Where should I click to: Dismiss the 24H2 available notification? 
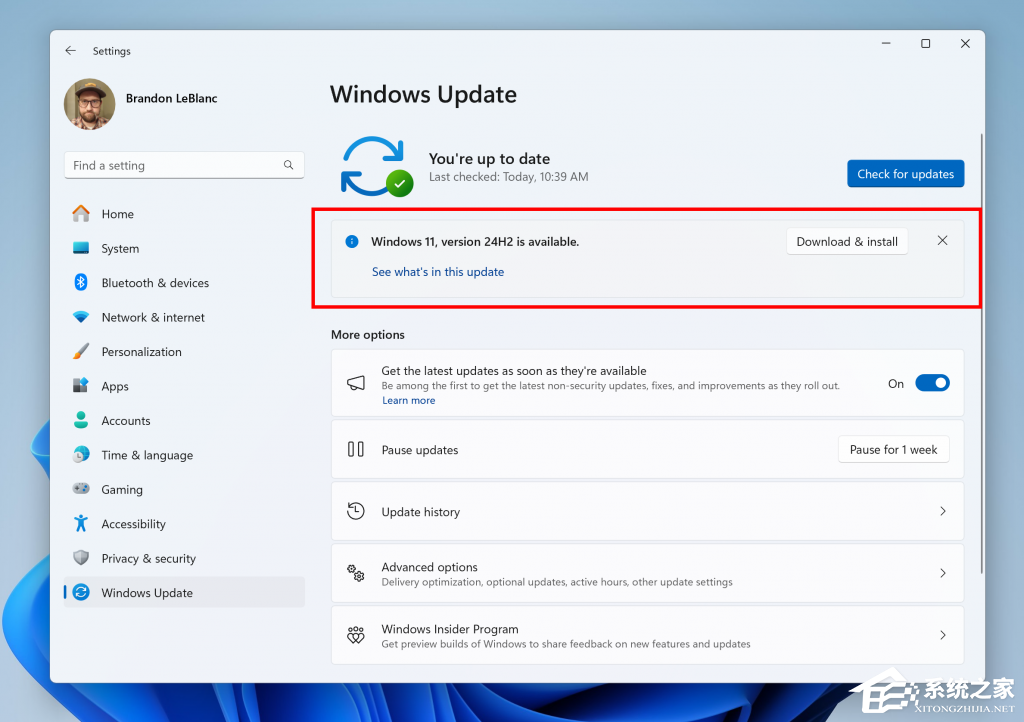pyautogui.click(x=942, y=241)
